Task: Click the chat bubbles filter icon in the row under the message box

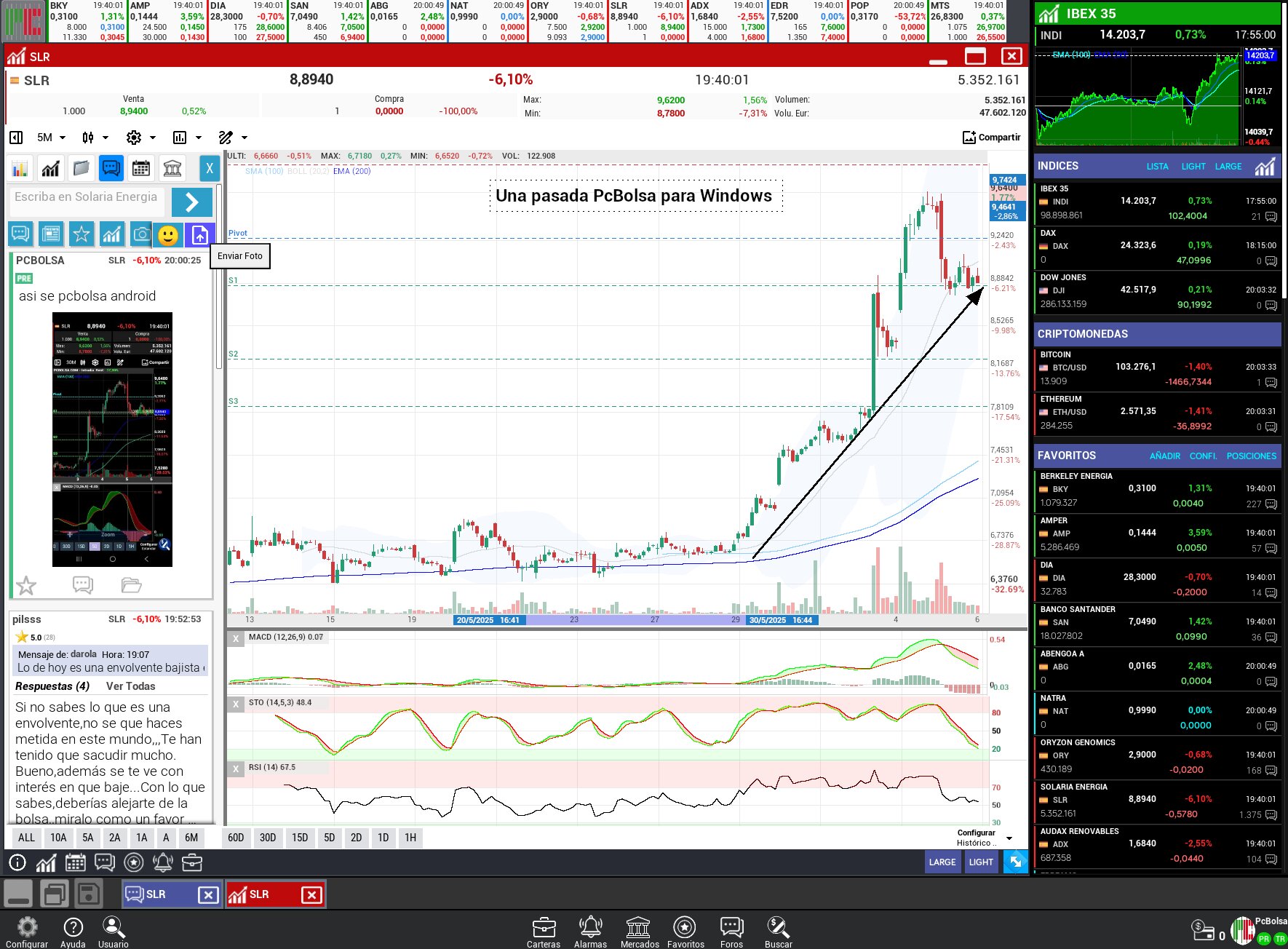Action: (20, 234)
